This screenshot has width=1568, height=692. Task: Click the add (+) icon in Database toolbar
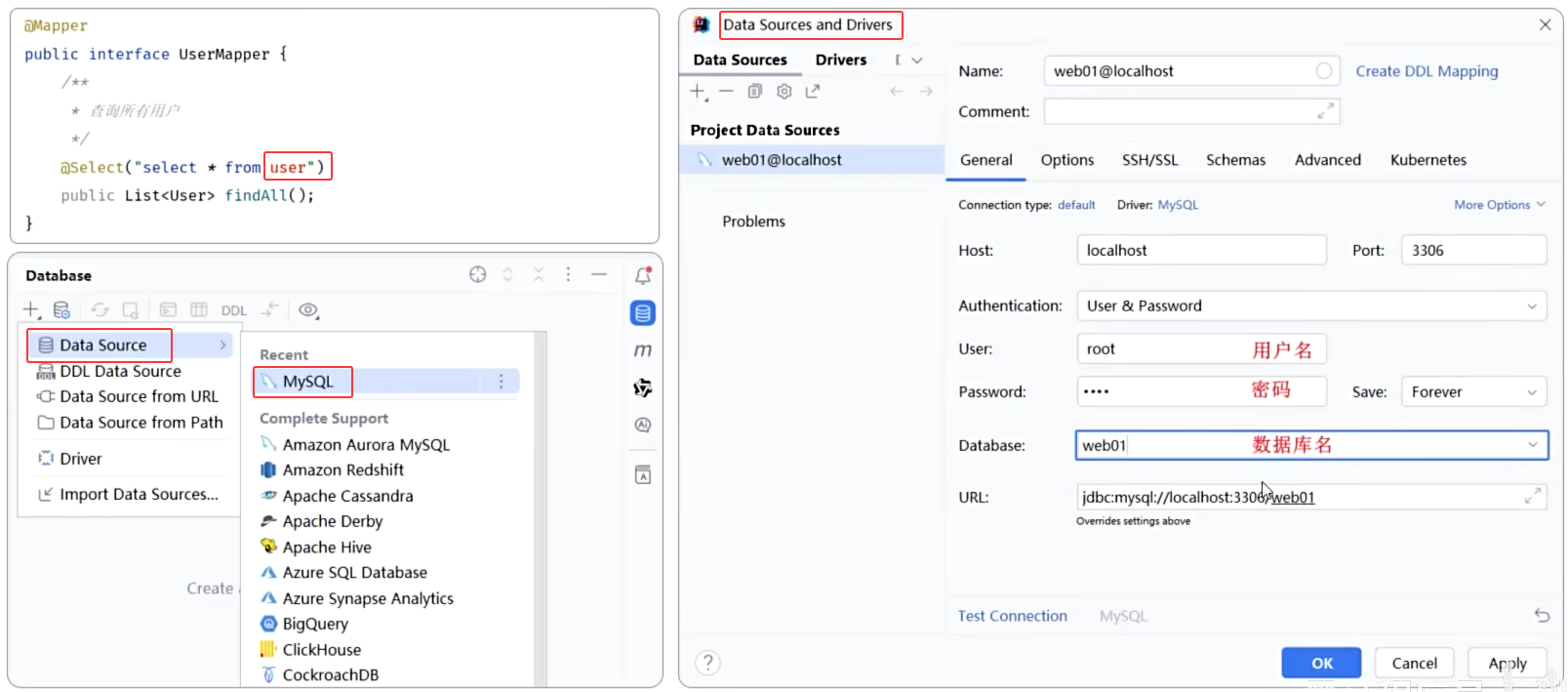click(31, 310)
